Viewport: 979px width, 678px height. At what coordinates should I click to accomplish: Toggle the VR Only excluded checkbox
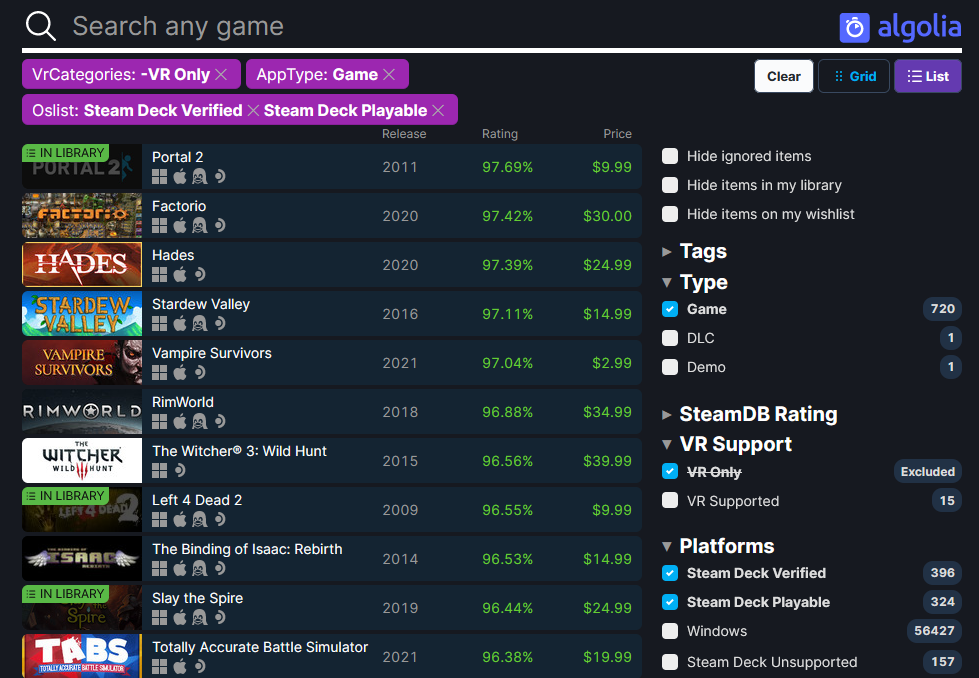(670, 471)
